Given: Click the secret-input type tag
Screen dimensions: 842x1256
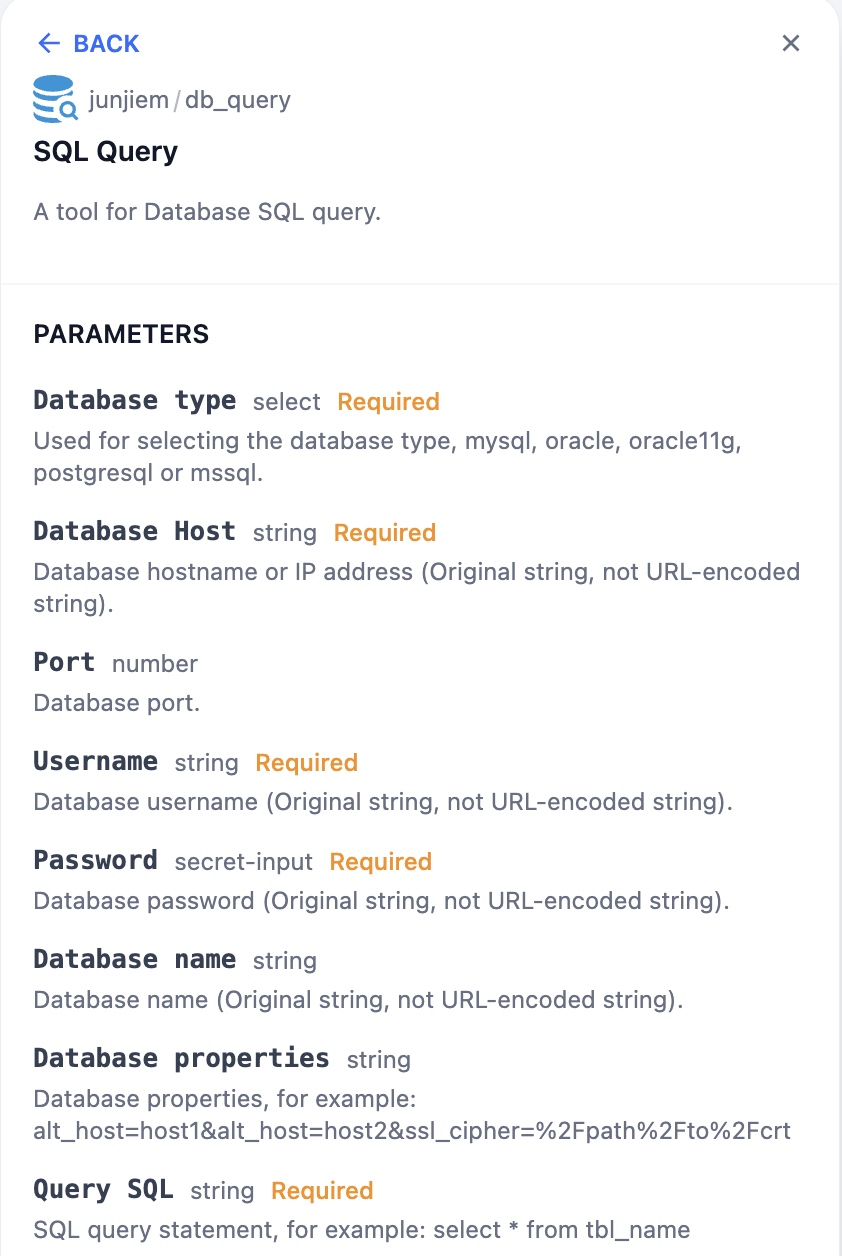Looking at the screenshot, I should (x=243, y=862).
